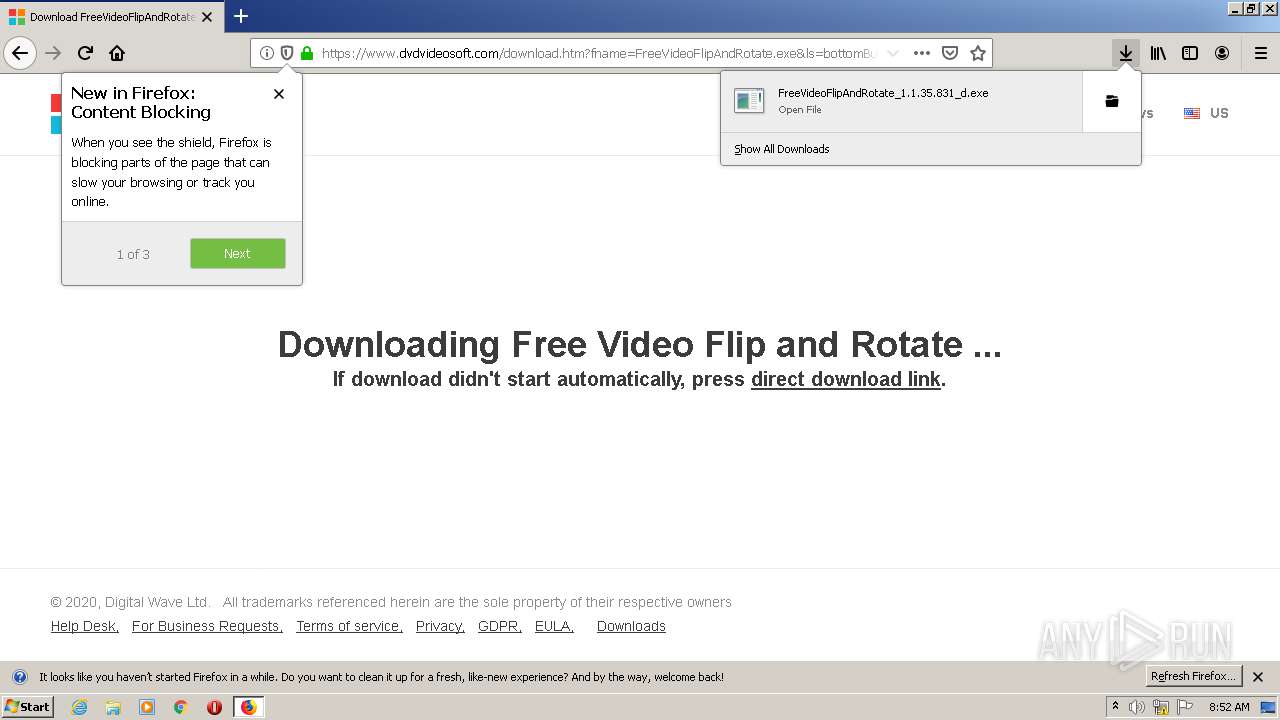The image size is (1280, 720).
Task: Open the Library icon
Action: [1158, 53]
